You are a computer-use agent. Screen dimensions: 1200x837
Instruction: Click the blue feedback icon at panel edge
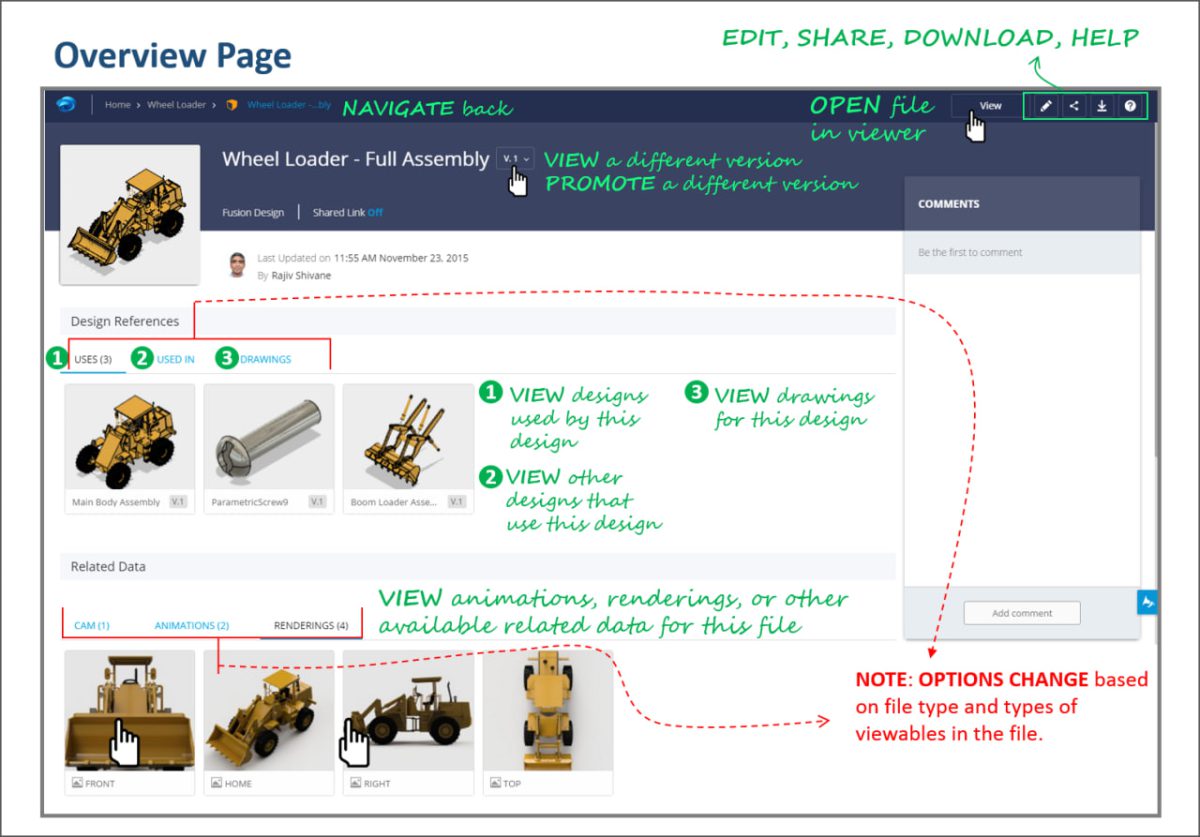point(1147,602)
